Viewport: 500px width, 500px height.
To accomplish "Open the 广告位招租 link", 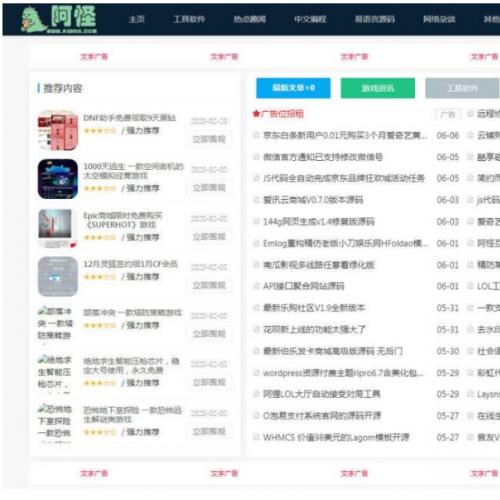I will coord(282,114).
